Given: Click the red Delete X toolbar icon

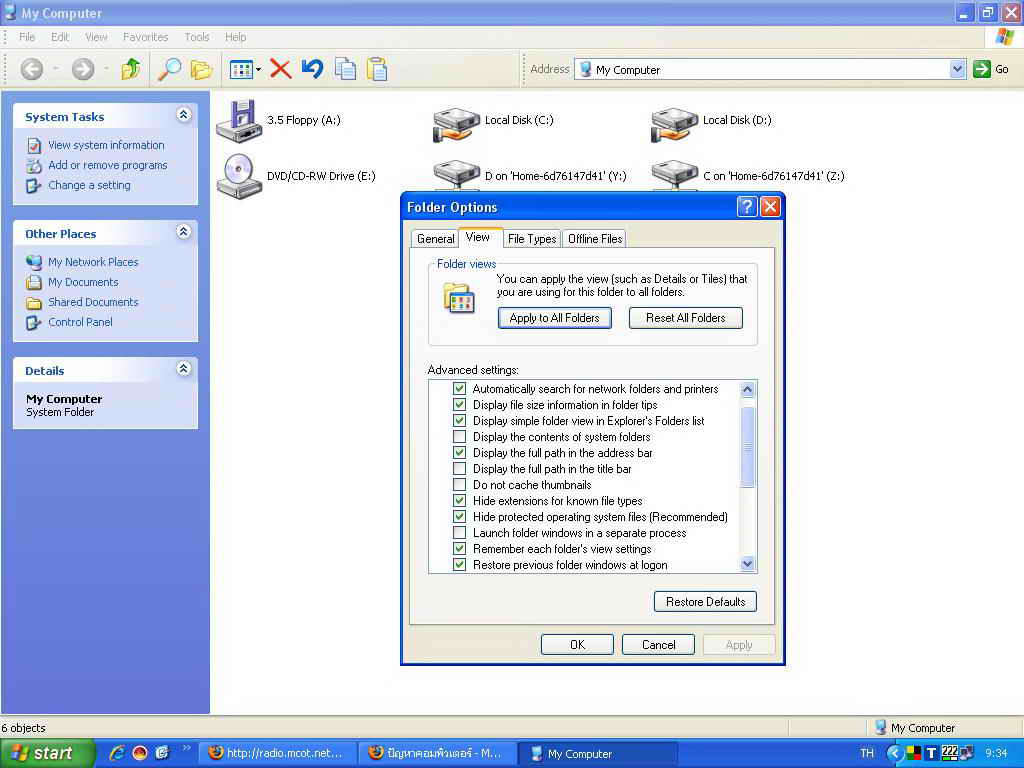Looking at the screenshot, I should [281, 69].
